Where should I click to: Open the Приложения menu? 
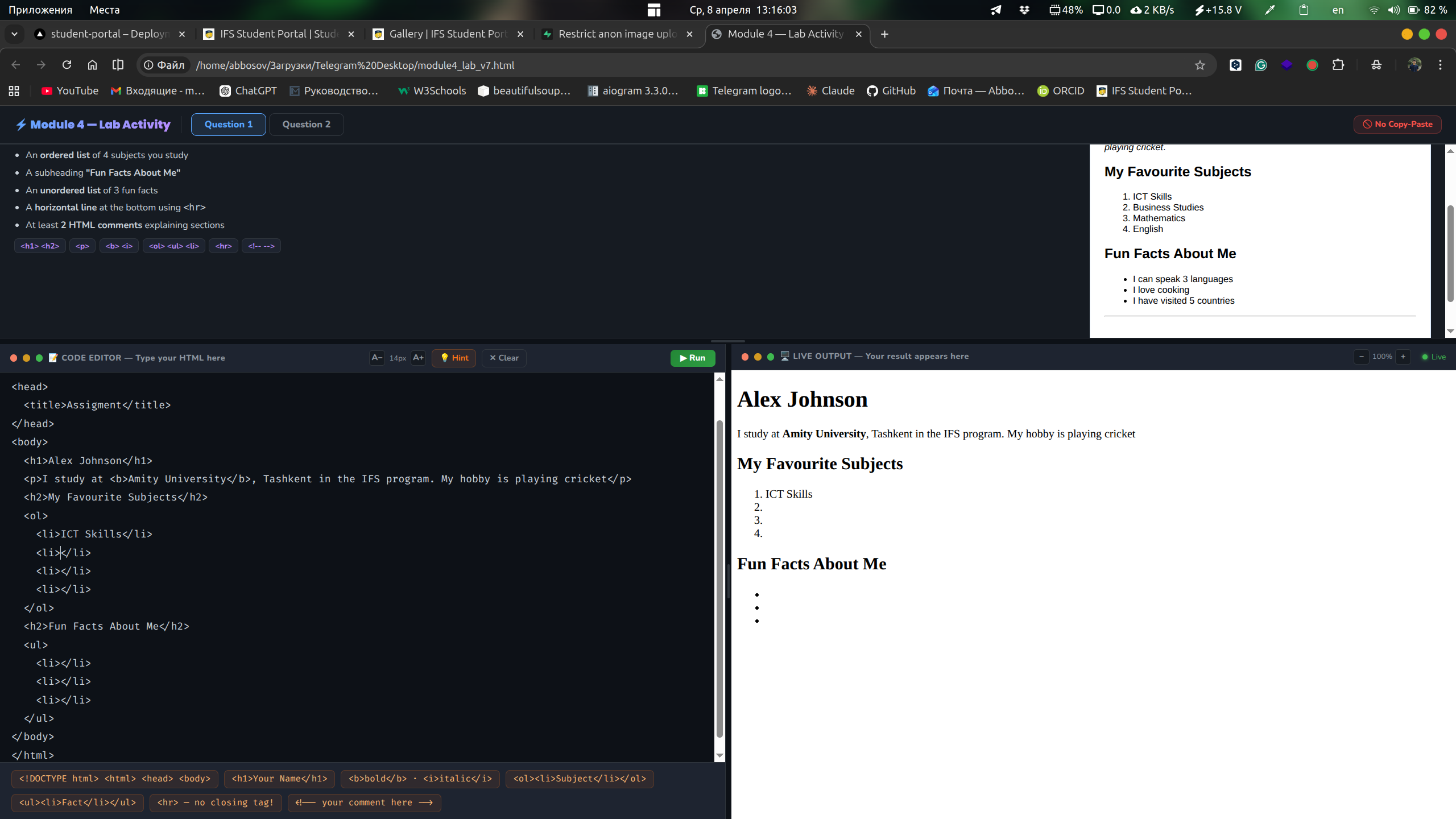point(40,10)
